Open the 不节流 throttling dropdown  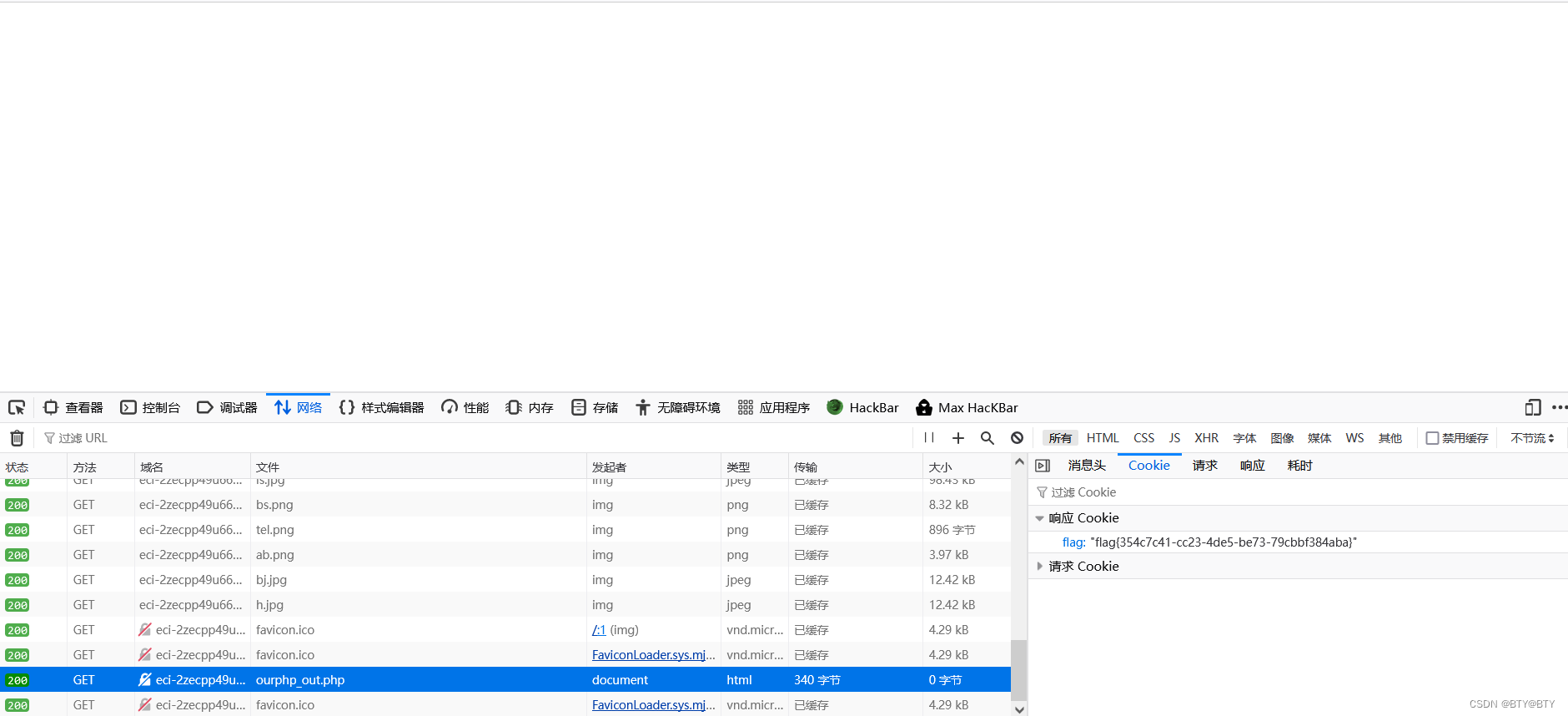point(1532,438)
